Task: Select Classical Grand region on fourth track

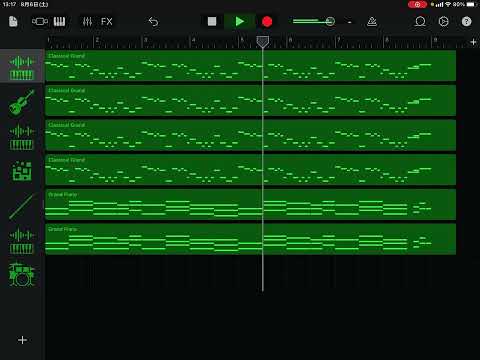Action: (250, 170)
